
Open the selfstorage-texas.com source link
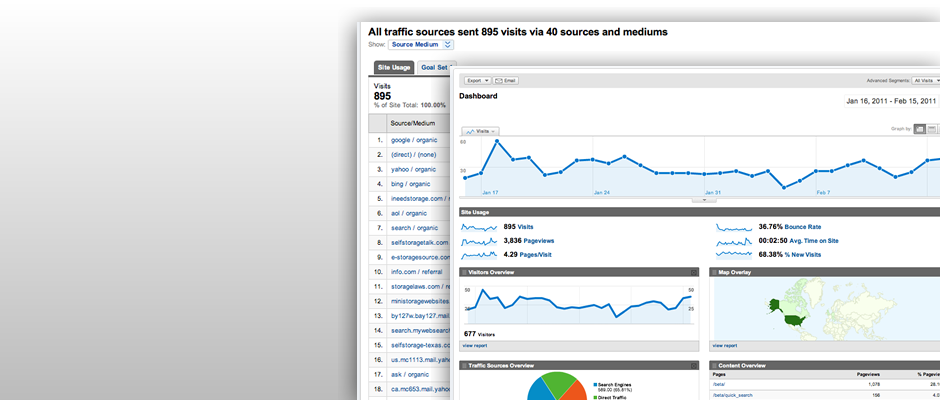[420, 345]
